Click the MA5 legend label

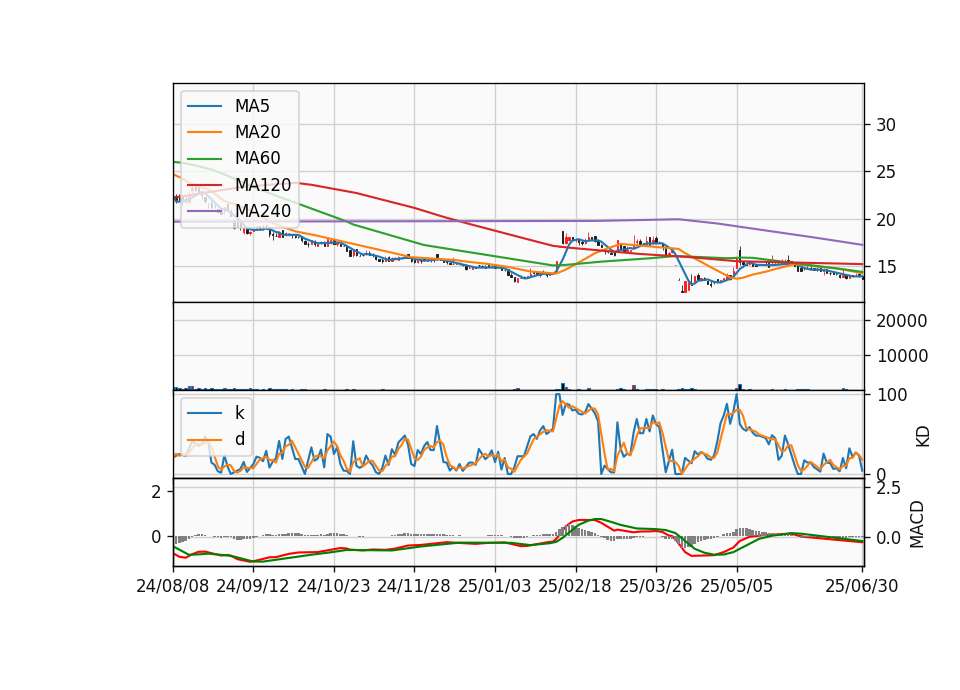coord(252,106)
